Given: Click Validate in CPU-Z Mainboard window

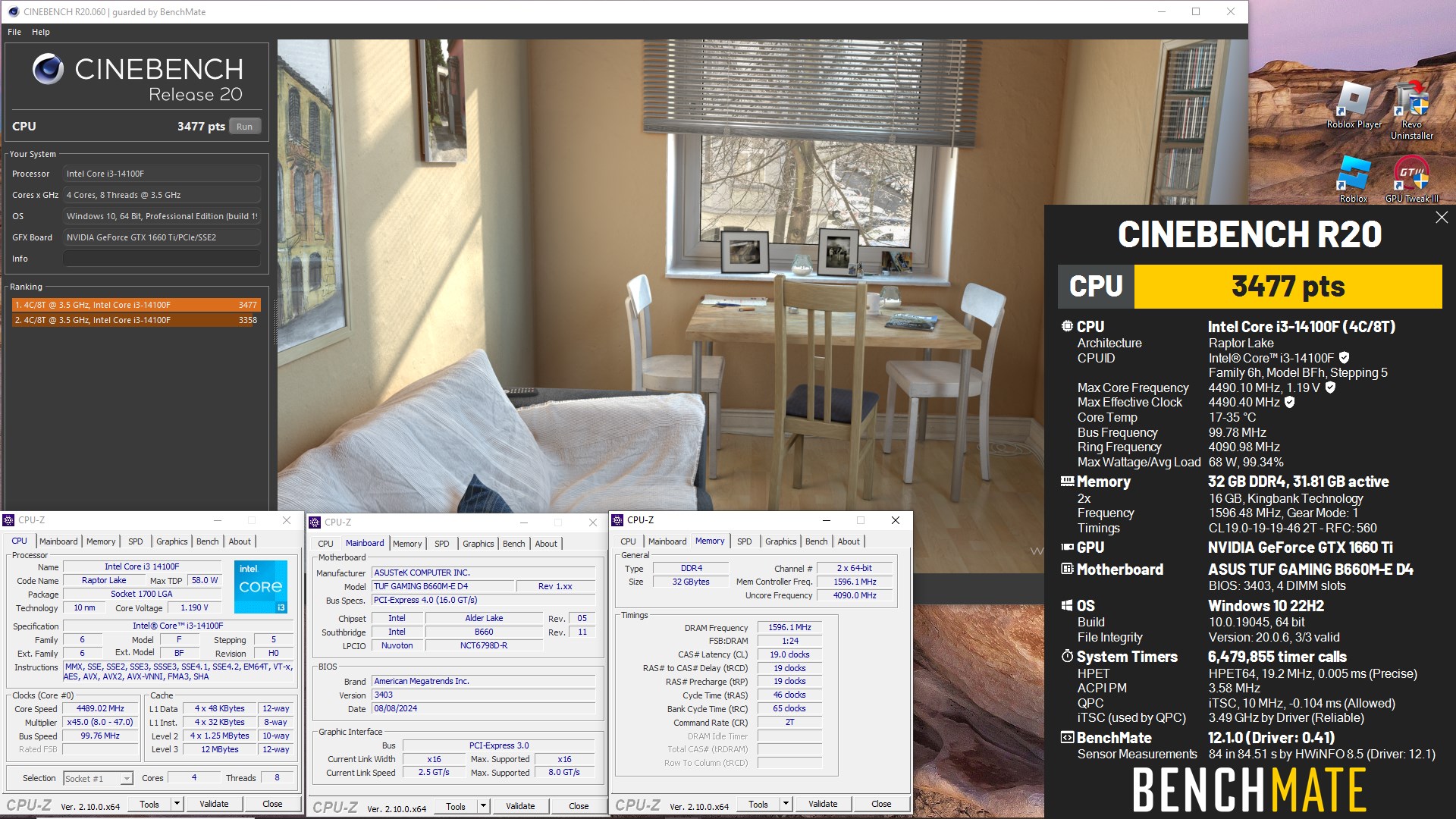Looking at the screenshot, I should [520, 806].
